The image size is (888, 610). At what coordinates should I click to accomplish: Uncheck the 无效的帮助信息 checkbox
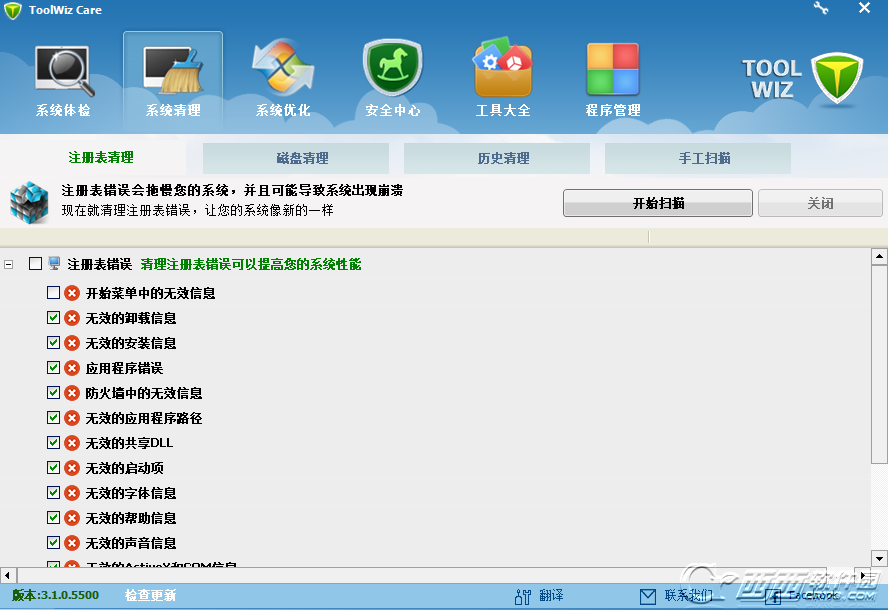click(x=53, y=517)
